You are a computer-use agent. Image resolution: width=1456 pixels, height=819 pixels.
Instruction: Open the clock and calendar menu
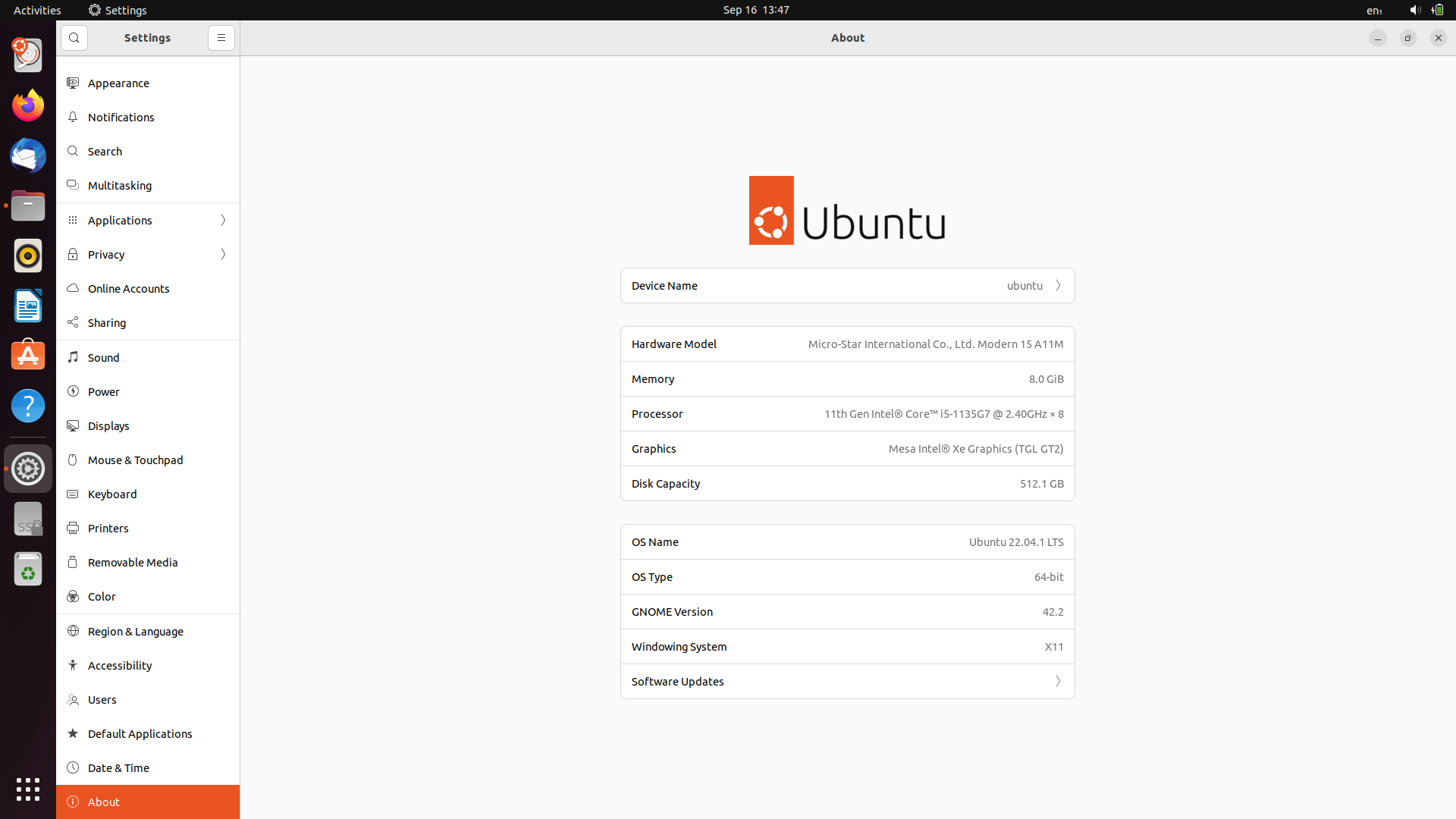tap(756, 10)
